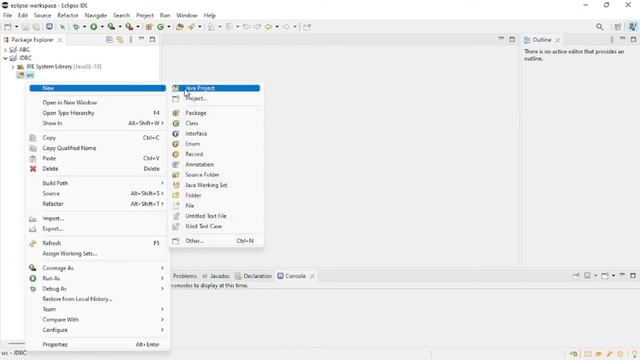This screenshot has height=360, width=640.
Task: Open the Back history dropdown arrow
Action: [277, 27]
